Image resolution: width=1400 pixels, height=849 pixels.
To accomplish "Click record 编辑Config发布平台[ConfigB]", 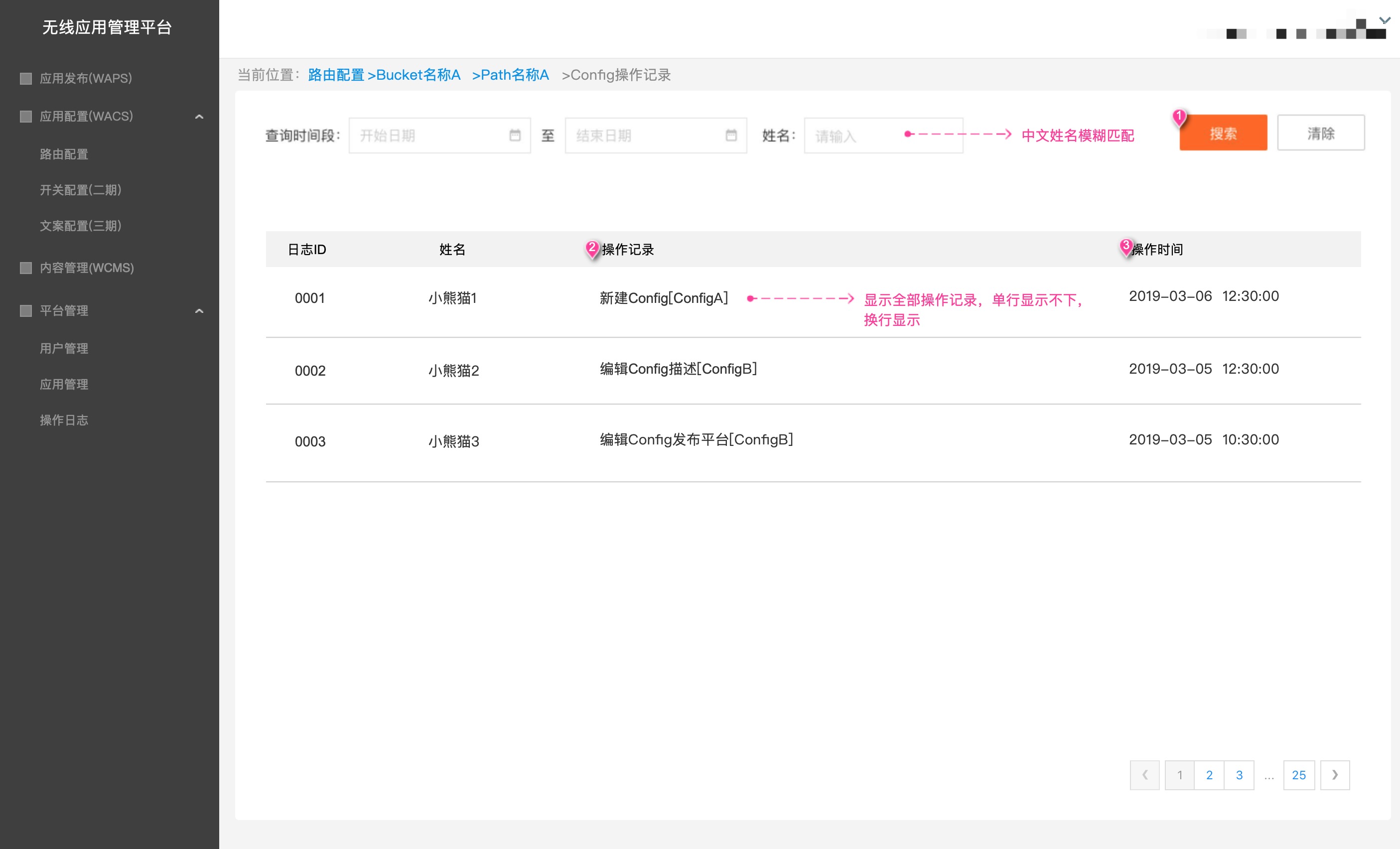I will point(697,439).
